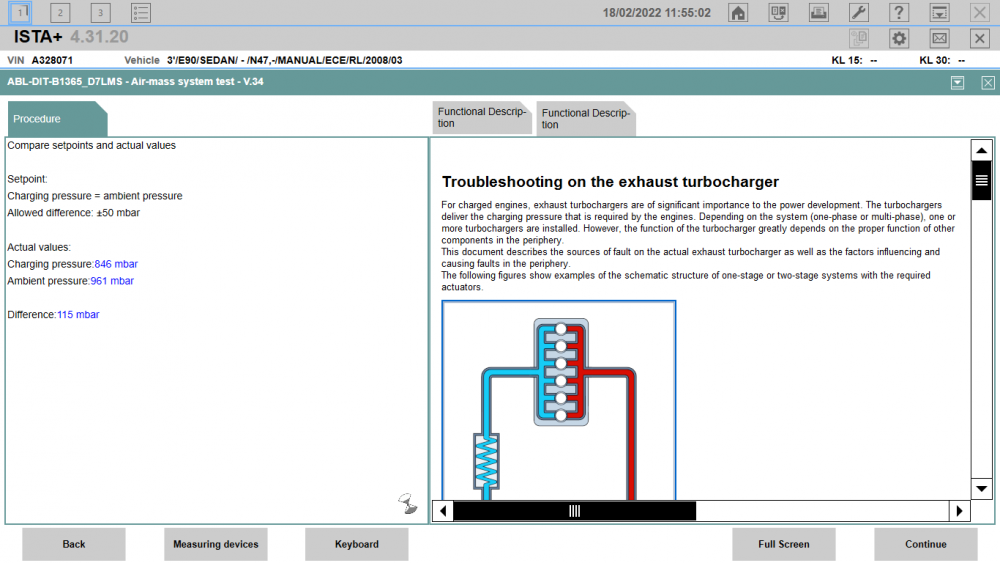The height and width of the screenshot is (563, 1000).
Task: Click the Compare setpoints and actual values line
Action: click(x=91, y=145)
